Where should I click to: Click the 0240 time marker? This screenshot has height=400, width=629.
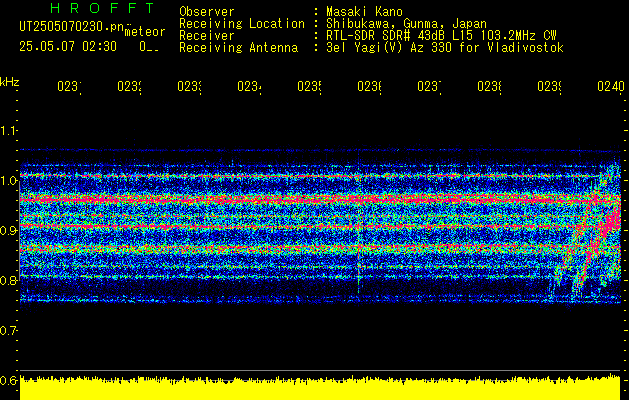click(611, 86)
